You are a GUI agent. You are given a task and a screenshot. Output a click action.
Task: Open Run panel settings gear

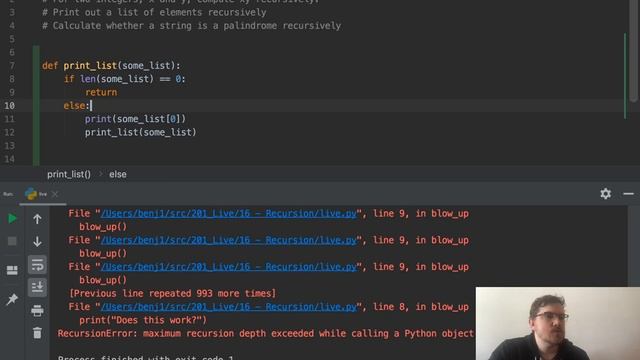pyautogui.click(x=606, y=193)
